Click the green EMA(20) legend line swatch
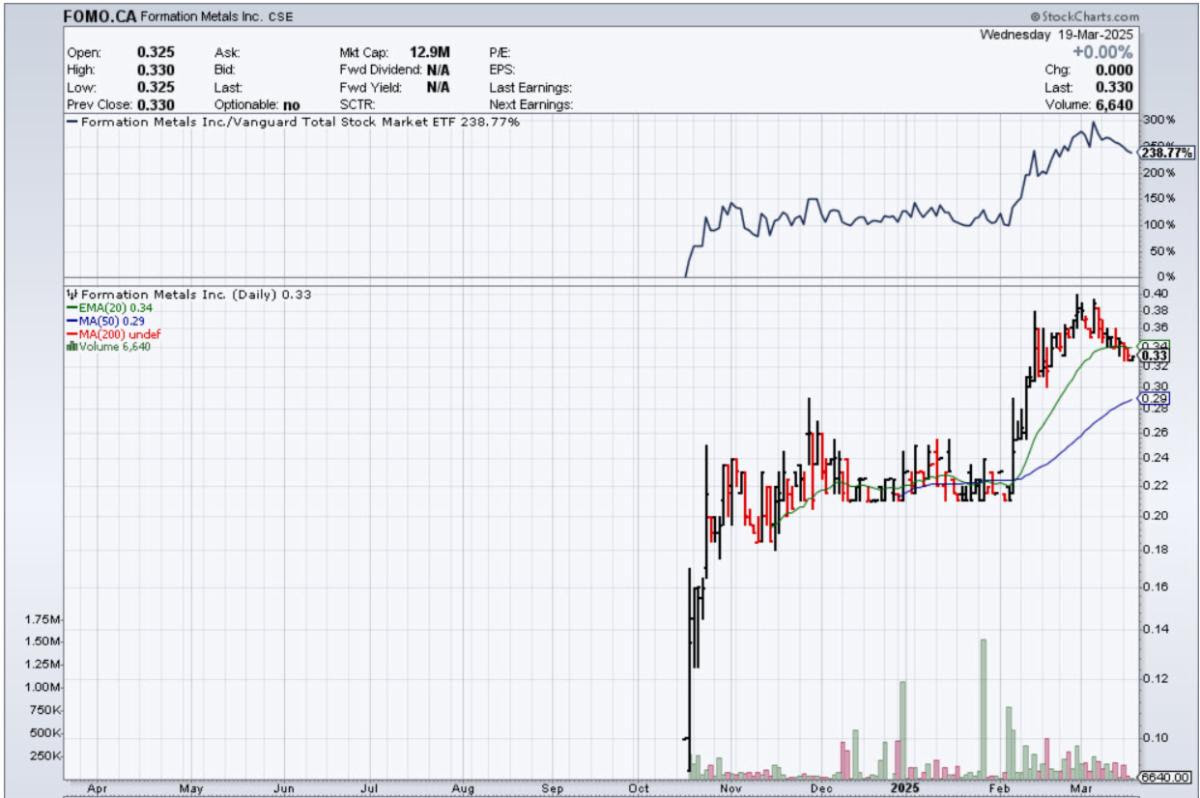The width and height of the screenshot is (1200, 798). point(72,309)
